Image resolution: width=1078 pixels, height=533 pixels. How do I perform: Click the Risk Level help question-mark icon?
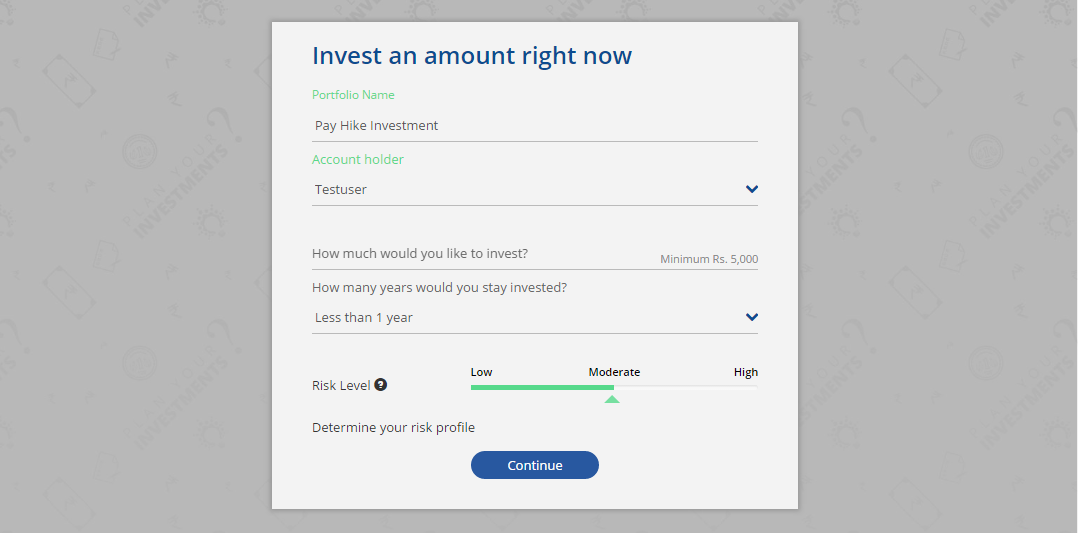[x=381, y=385]
